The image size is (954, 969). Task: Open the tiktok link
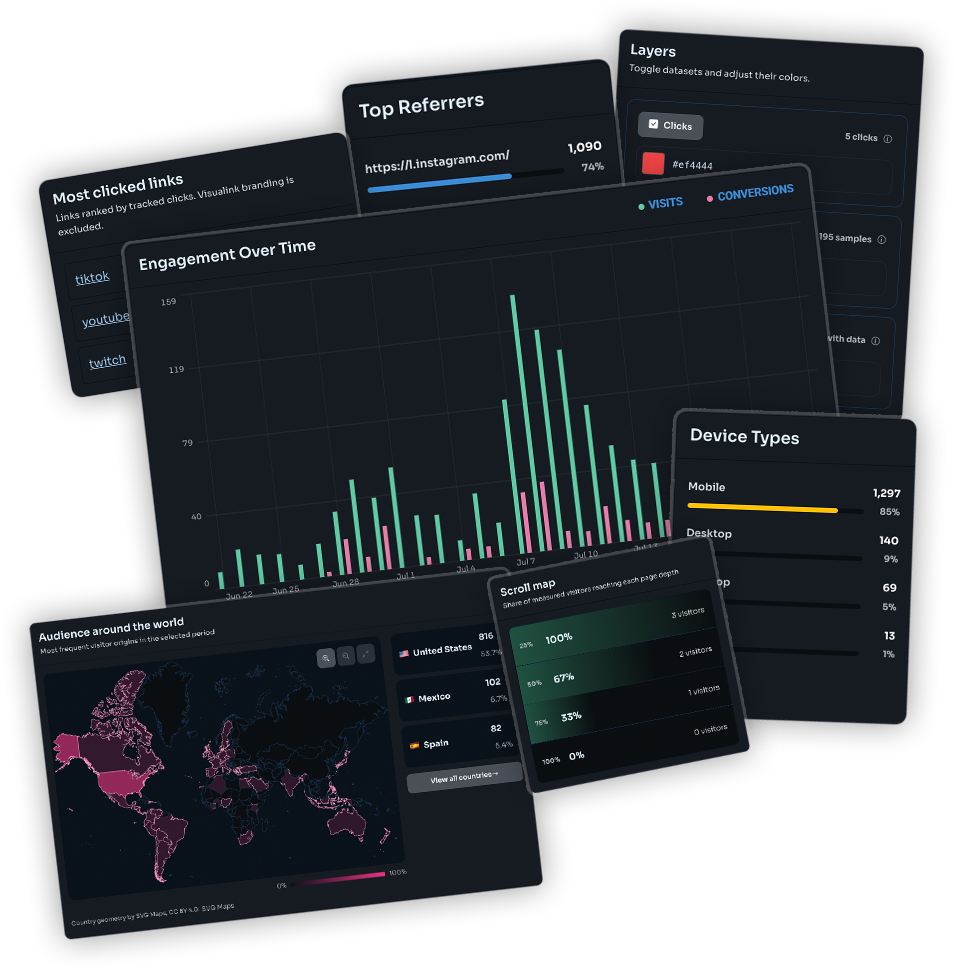click(x=92, y=278)
